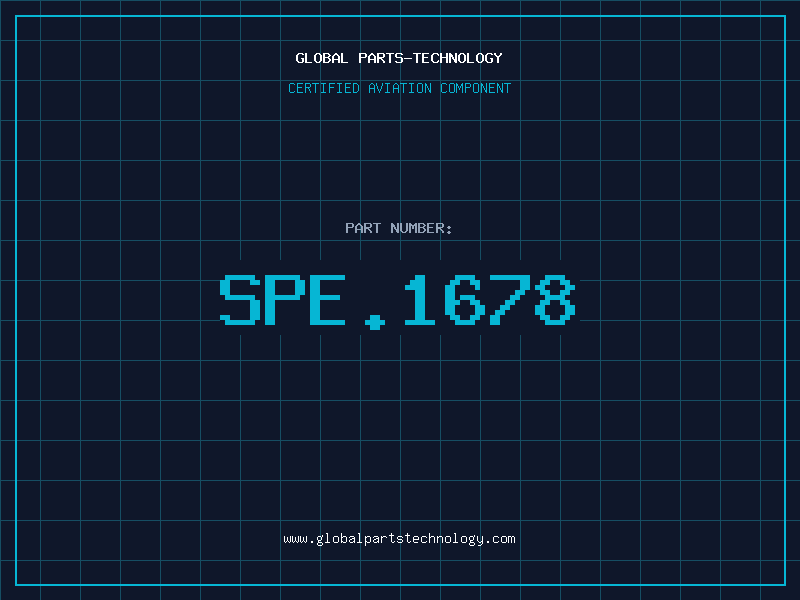The height and width of the screenshot is (600, 800).
Task: Select the part number SPE.1678
Action: click(x=398, y=302)
